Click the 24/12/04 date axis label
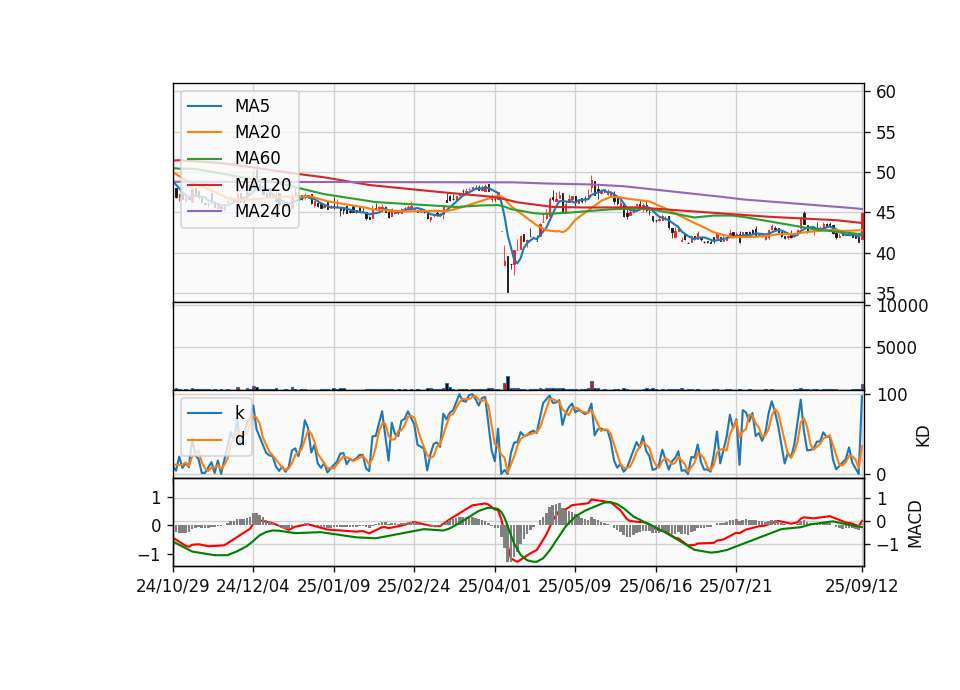Viewport: 960px width, 690px height. pos(253,586)
